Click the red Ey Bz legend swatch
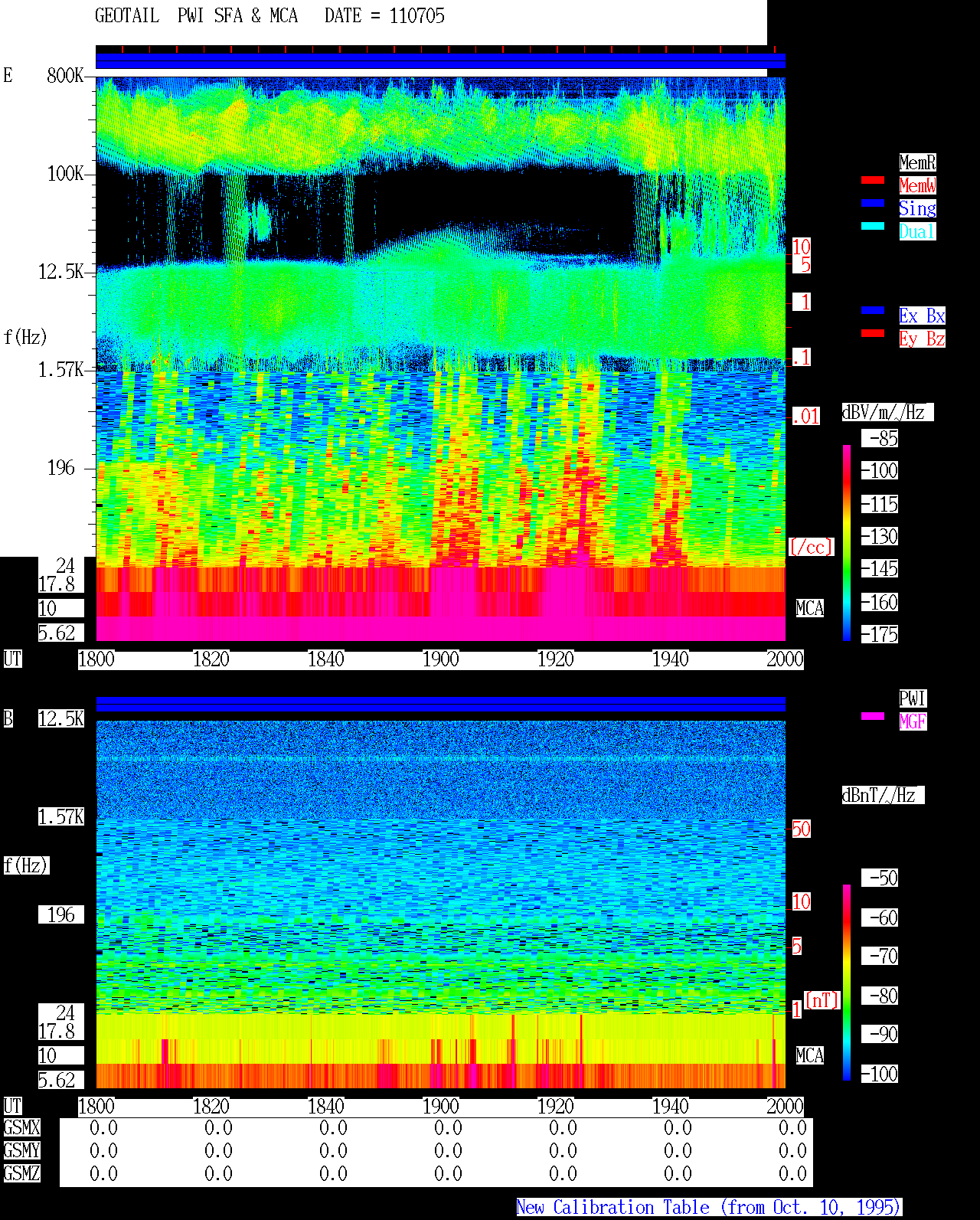Screen dimensions: 980x1220 [873, 333]
